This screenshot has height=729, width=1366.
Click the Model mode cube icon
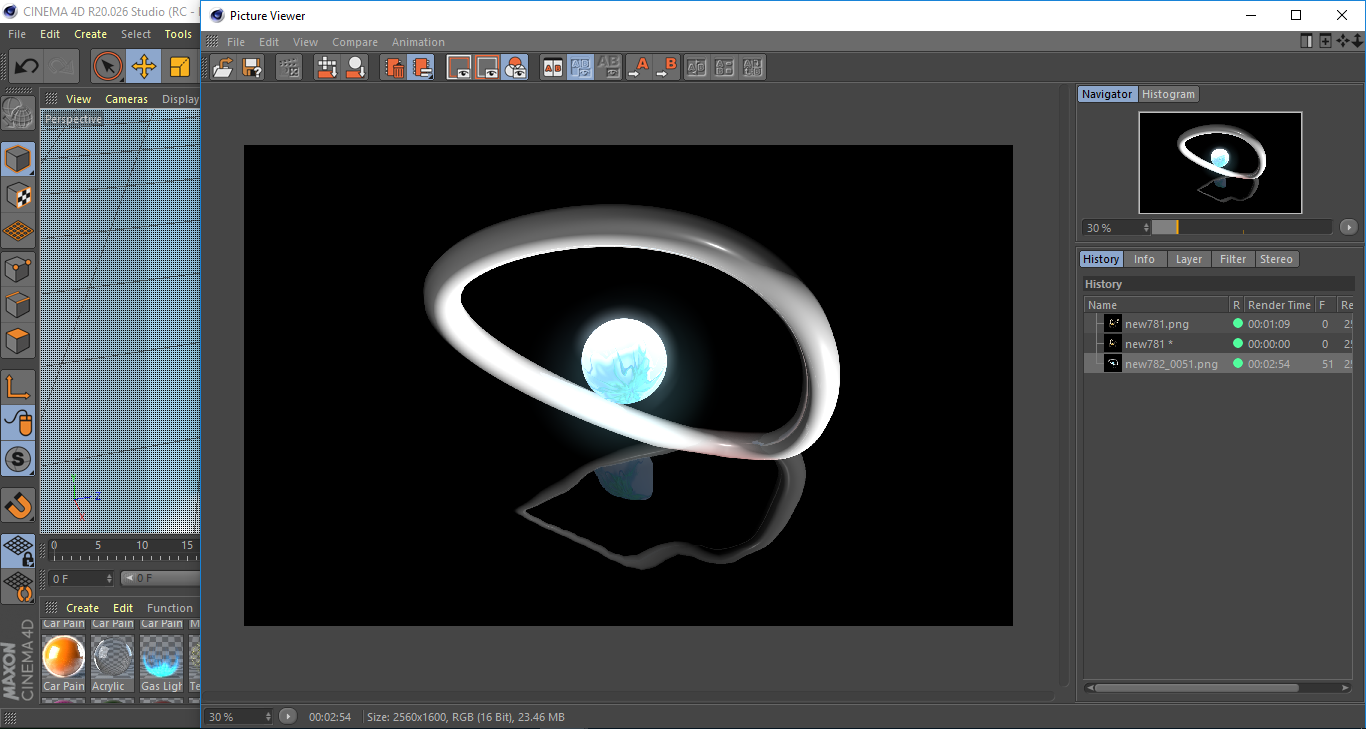[x=18, y=159]
